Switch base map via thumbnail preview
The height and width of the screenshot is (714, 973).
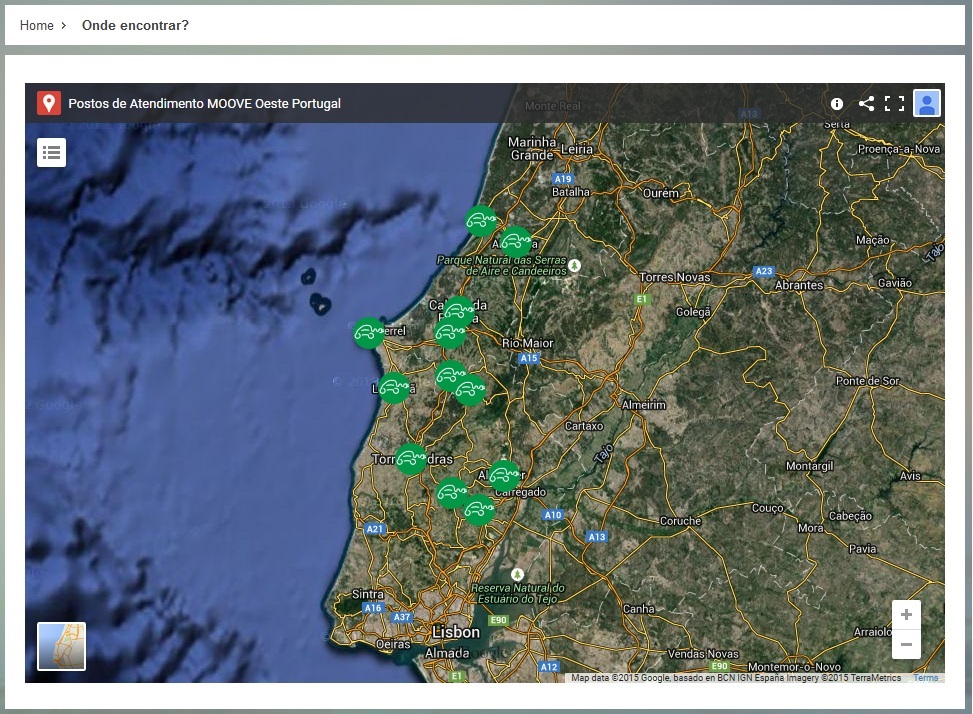coord(61,646)
